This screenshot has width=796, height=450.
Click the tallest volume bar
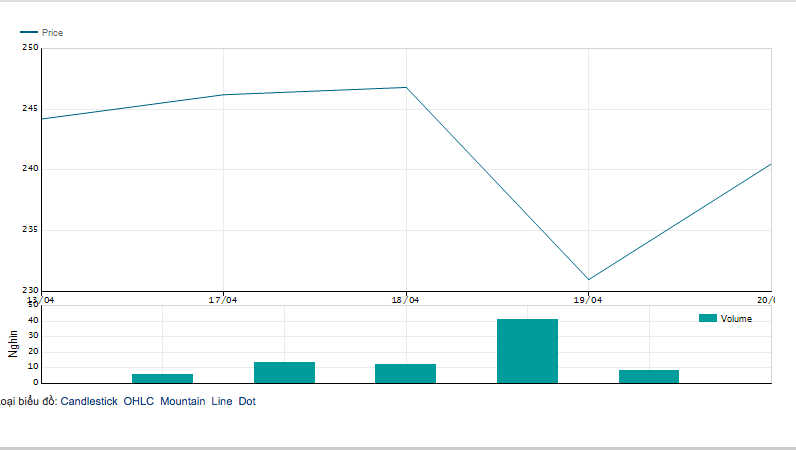(x=527, y=351)
